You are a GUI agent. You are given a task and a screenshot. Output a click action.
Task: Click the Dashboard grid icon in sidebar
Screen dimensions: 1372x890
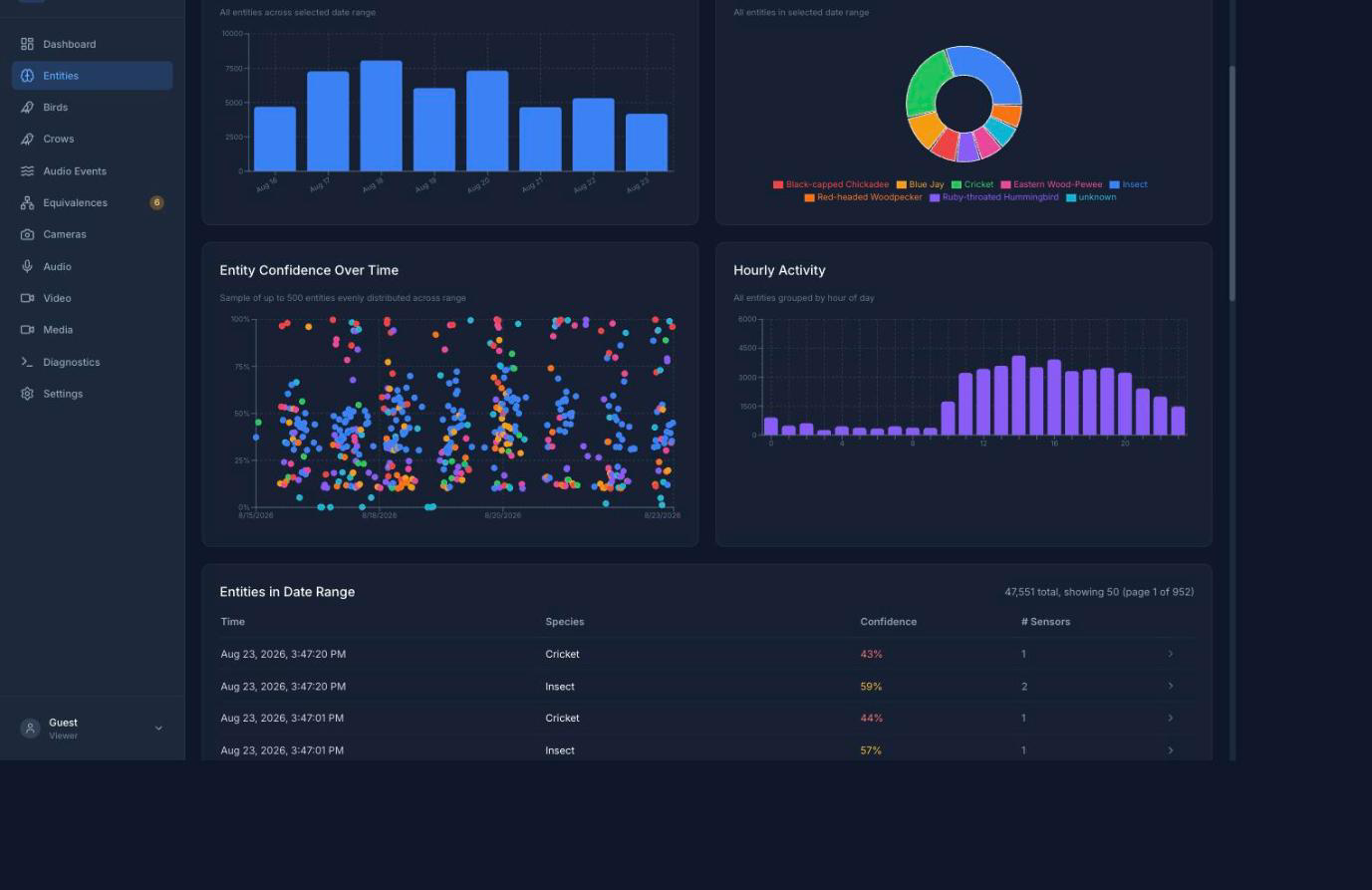[27, 44]
